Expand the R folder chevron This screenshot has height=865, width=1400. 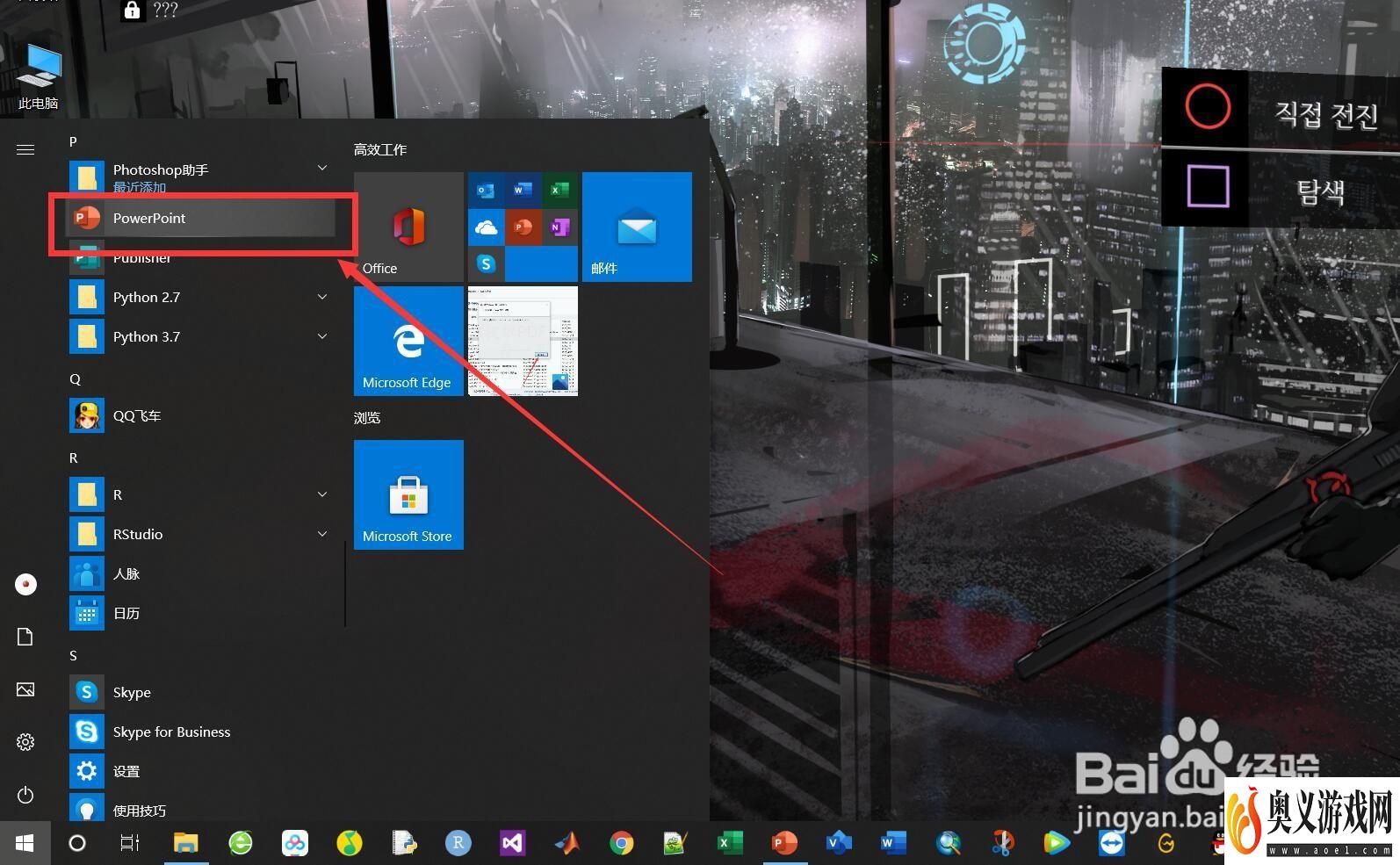[x=322, y=494]
